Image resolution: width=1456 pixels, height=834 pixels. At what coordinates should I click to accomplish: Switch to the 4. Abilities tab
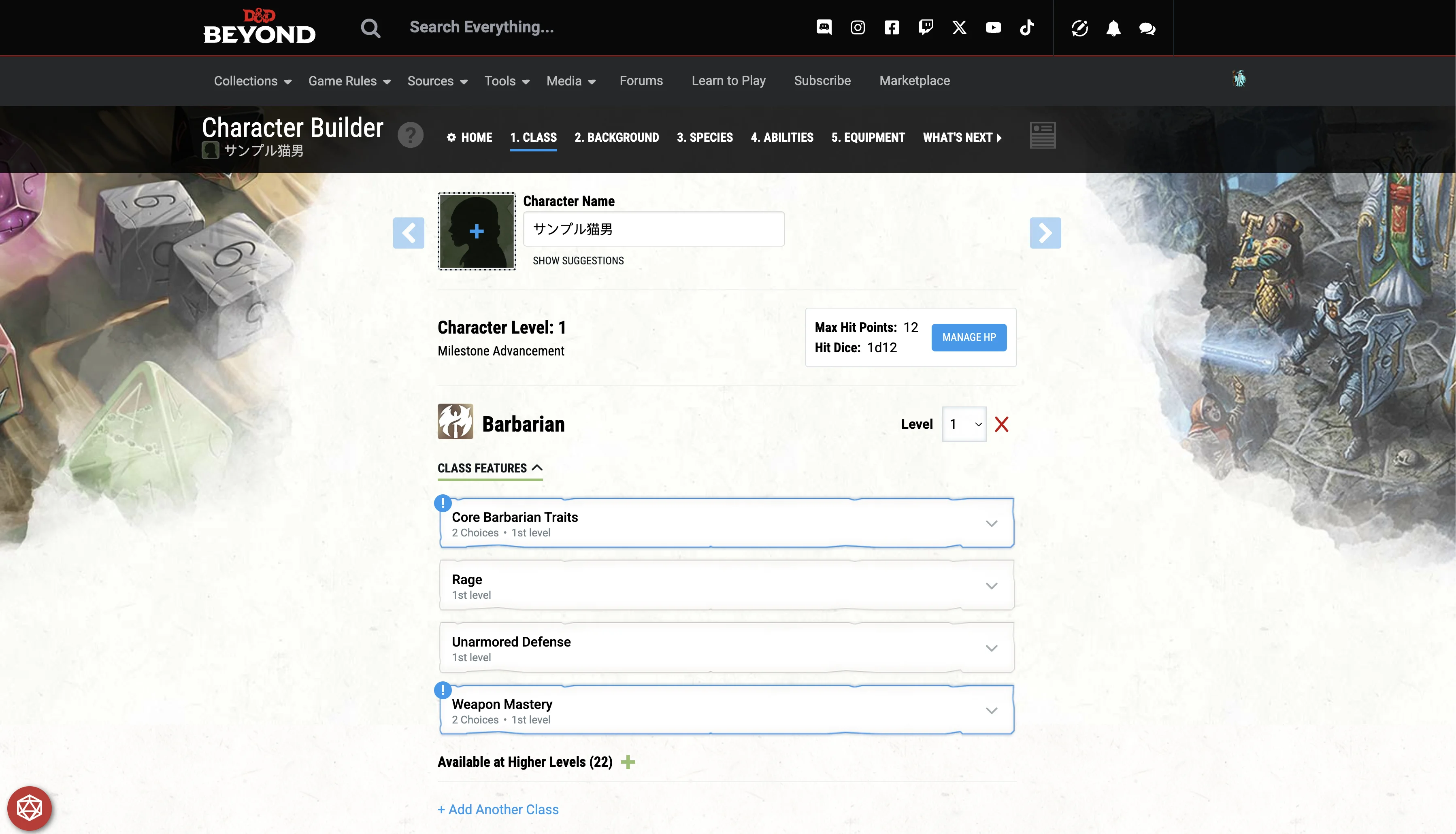[x=782, y=138]
